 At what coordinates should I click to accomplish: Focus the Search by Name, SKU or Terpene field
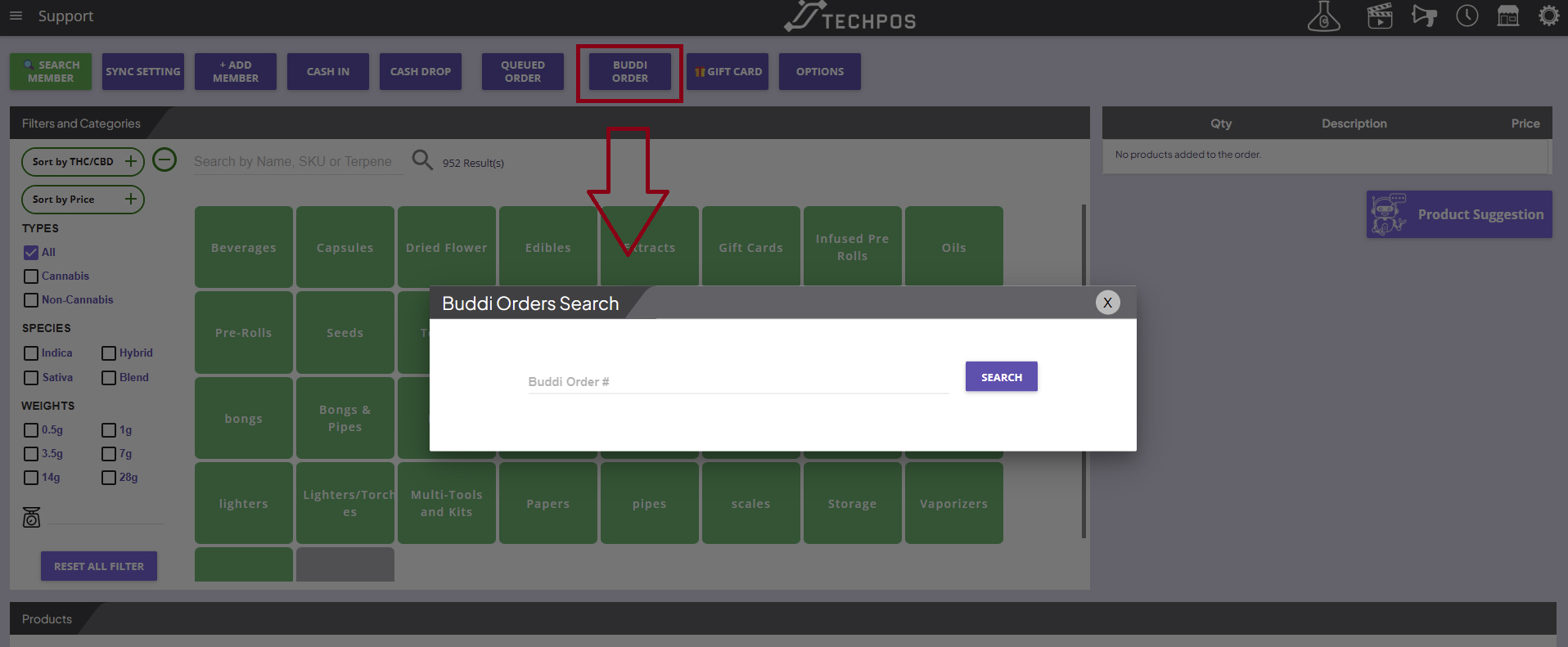click(x=298, y=162)
